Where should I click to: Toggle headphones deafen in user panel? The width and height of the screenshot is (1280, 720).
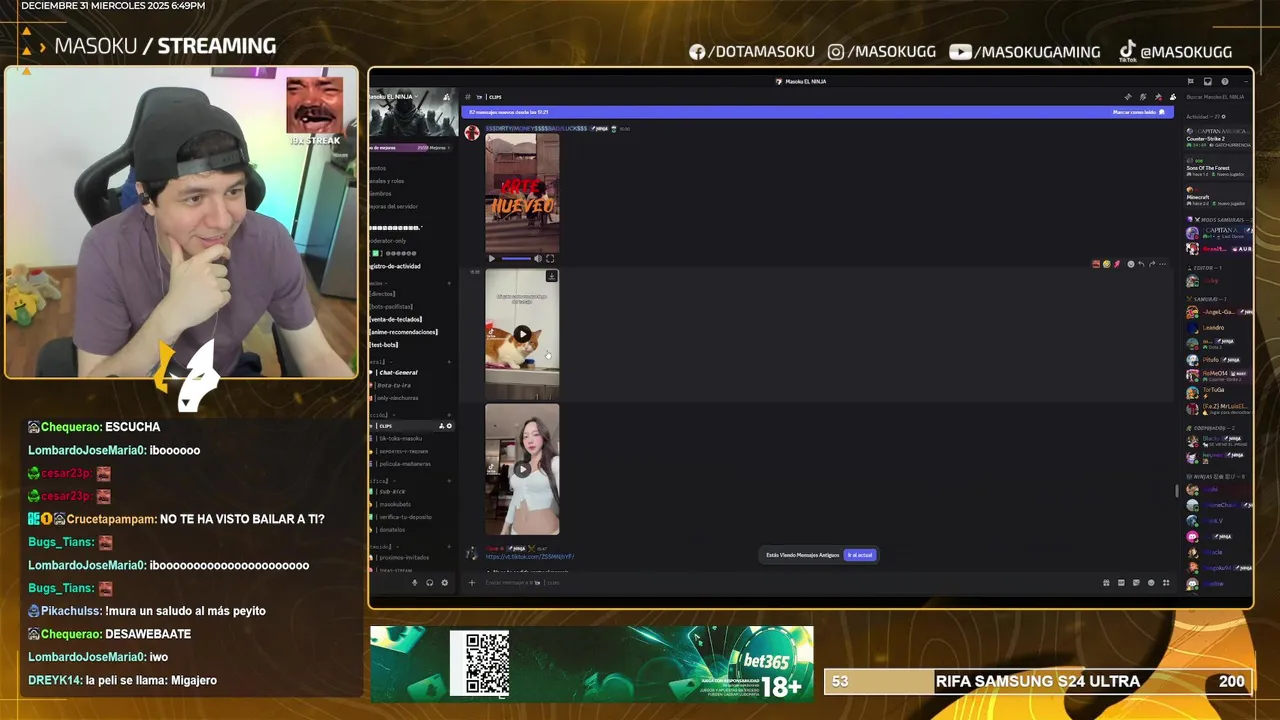430,583
